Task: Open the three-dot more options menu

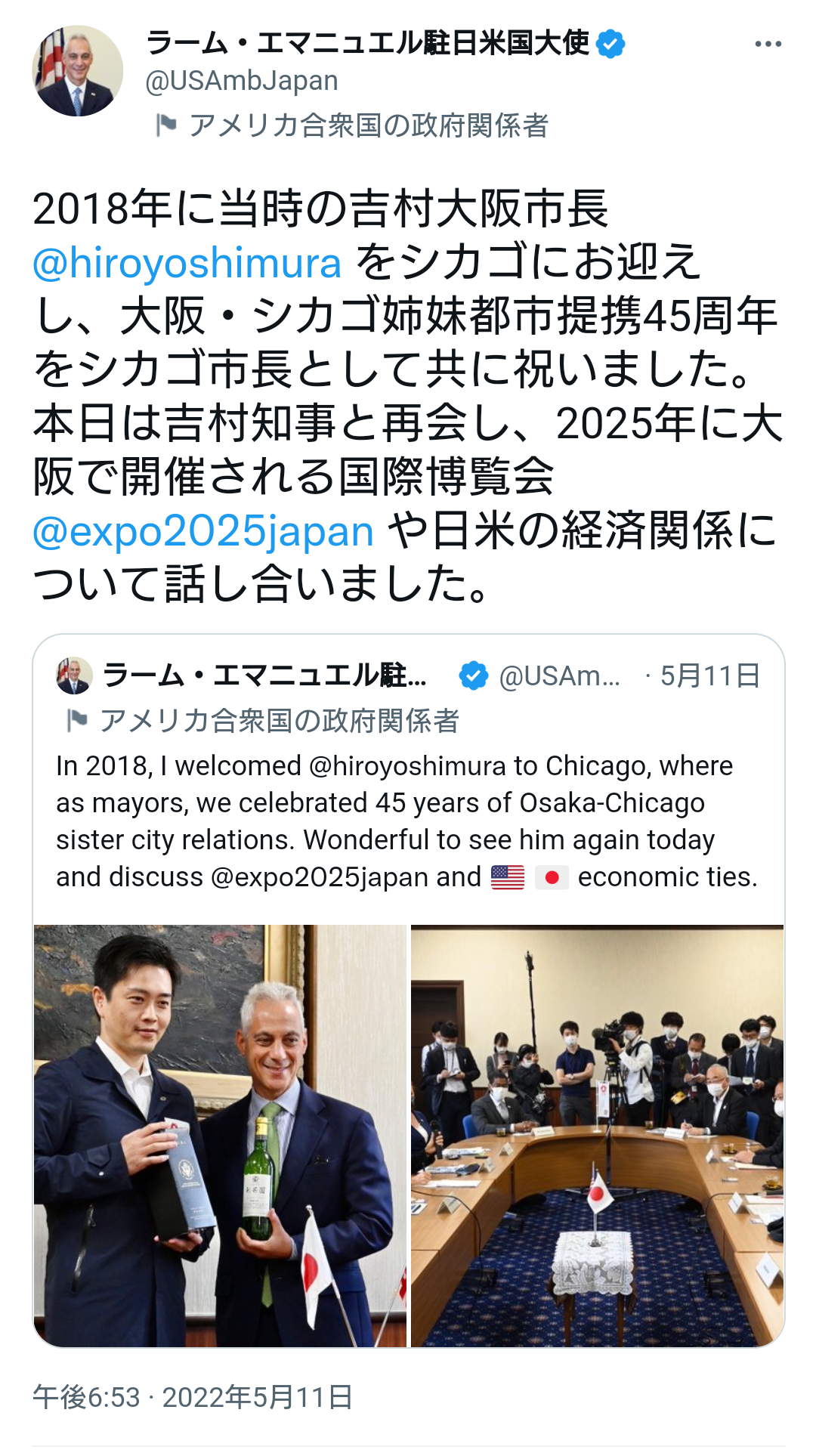Action: coord(768,44)
